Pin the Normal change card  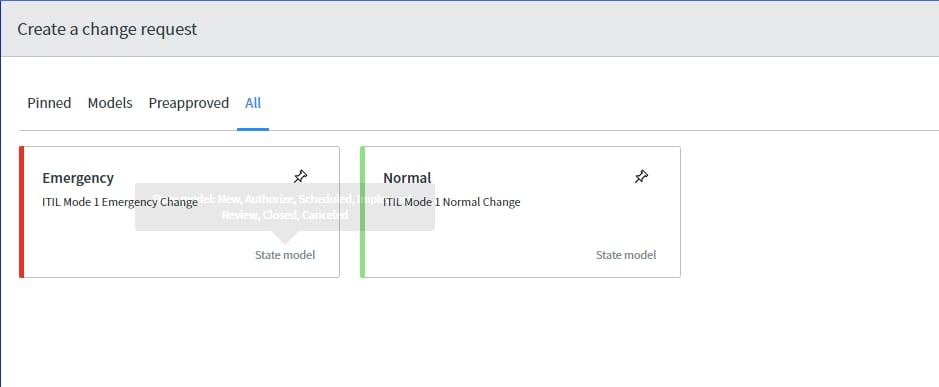click(x=641, y=177)
